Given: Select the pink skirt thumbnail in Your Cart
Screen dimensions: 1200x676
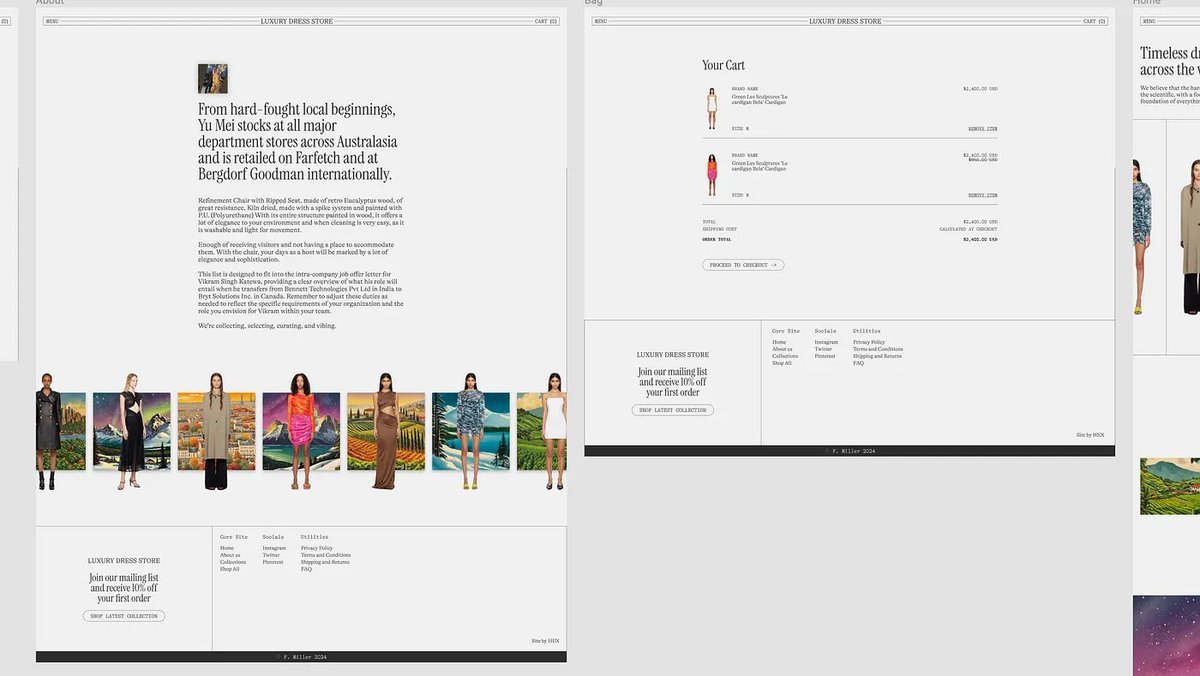Looking at the screenshot, I should point(712,174).
